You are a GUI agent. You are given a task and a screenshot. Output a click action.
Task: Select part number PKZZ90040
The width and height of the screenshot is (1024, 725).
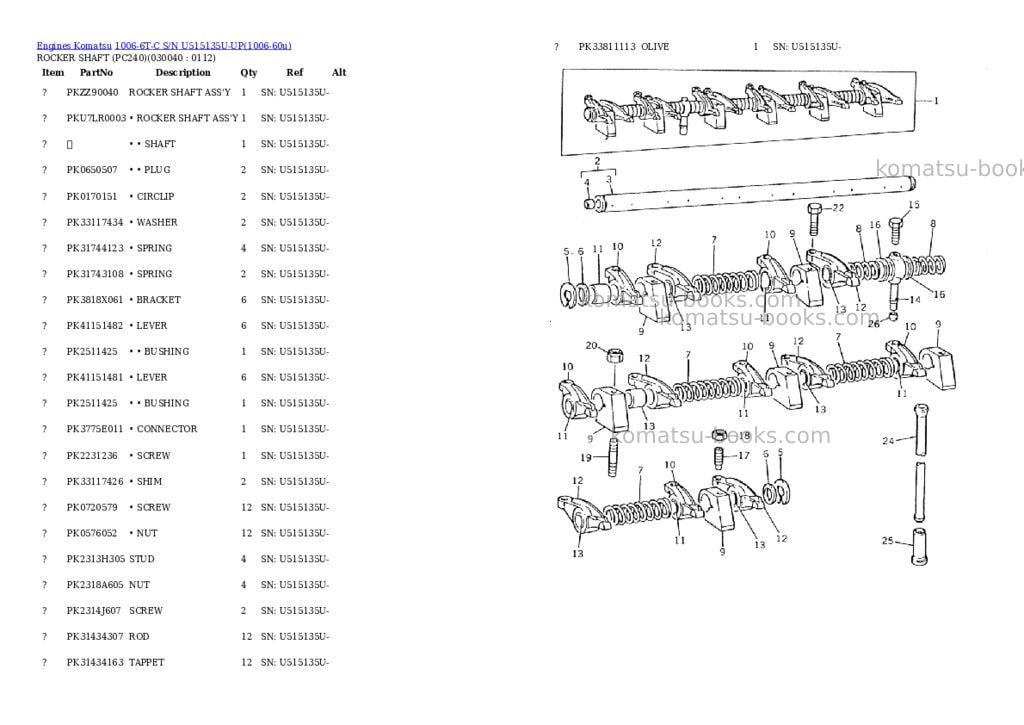pyautogui.click(x=92, y=93)
